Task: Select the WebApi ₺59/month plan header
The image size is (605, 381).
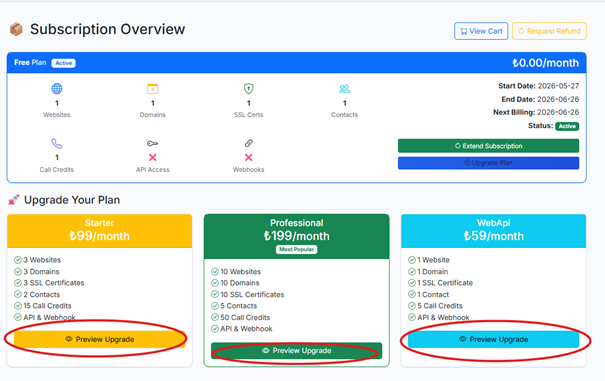Action: pos(493,231)
